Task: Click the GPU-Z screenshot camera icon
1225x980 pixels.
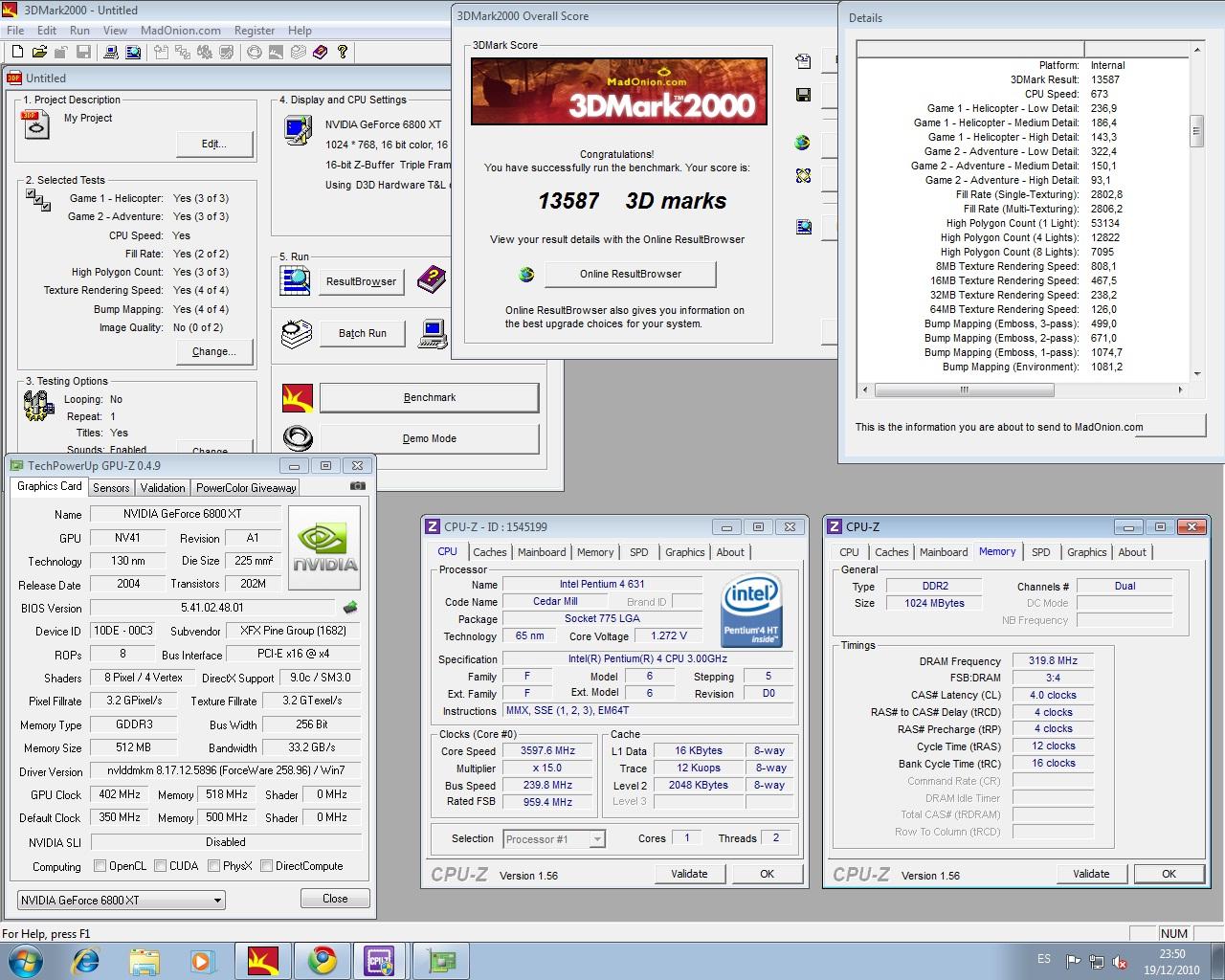Action: pyautogui.click(x=357, y=486)
